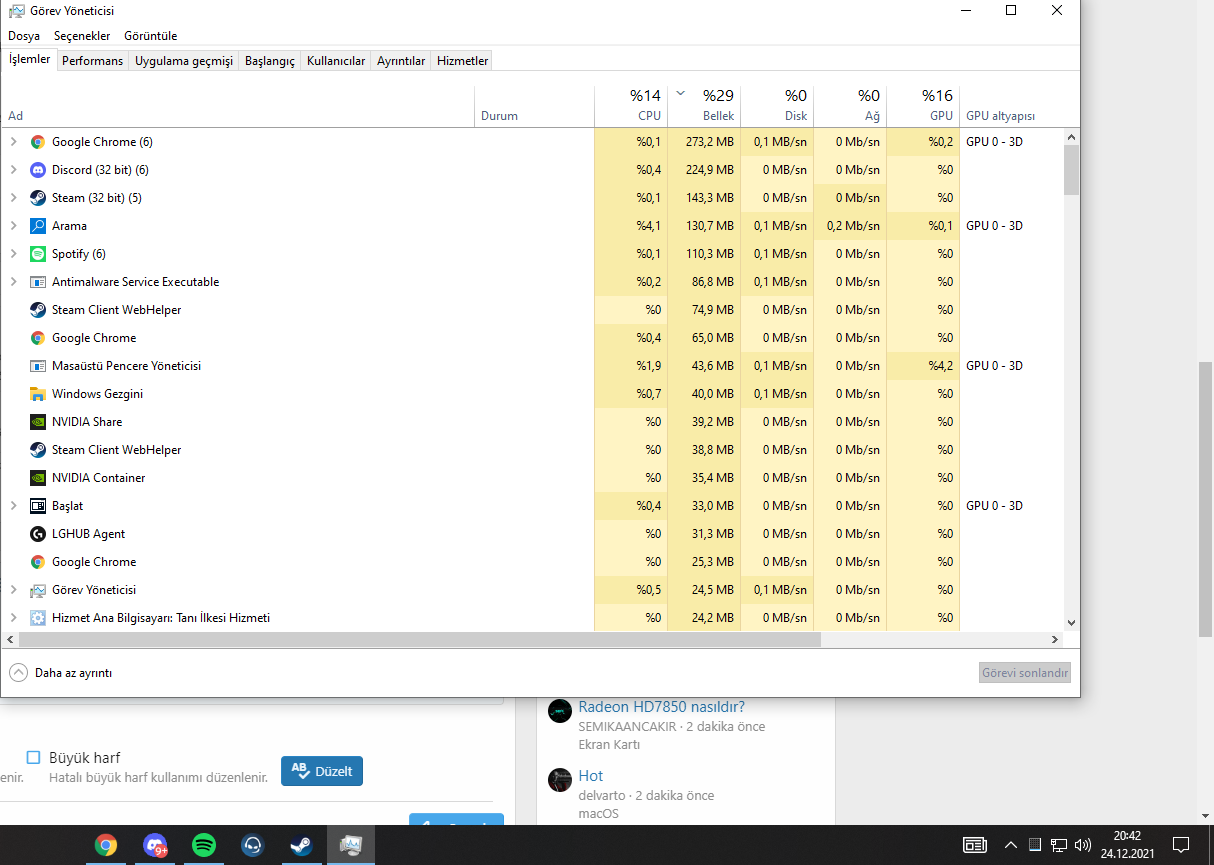Screen dimensions: 1214x865
Task: Open Discord from the taskbar
Action: tap(155, 845)
